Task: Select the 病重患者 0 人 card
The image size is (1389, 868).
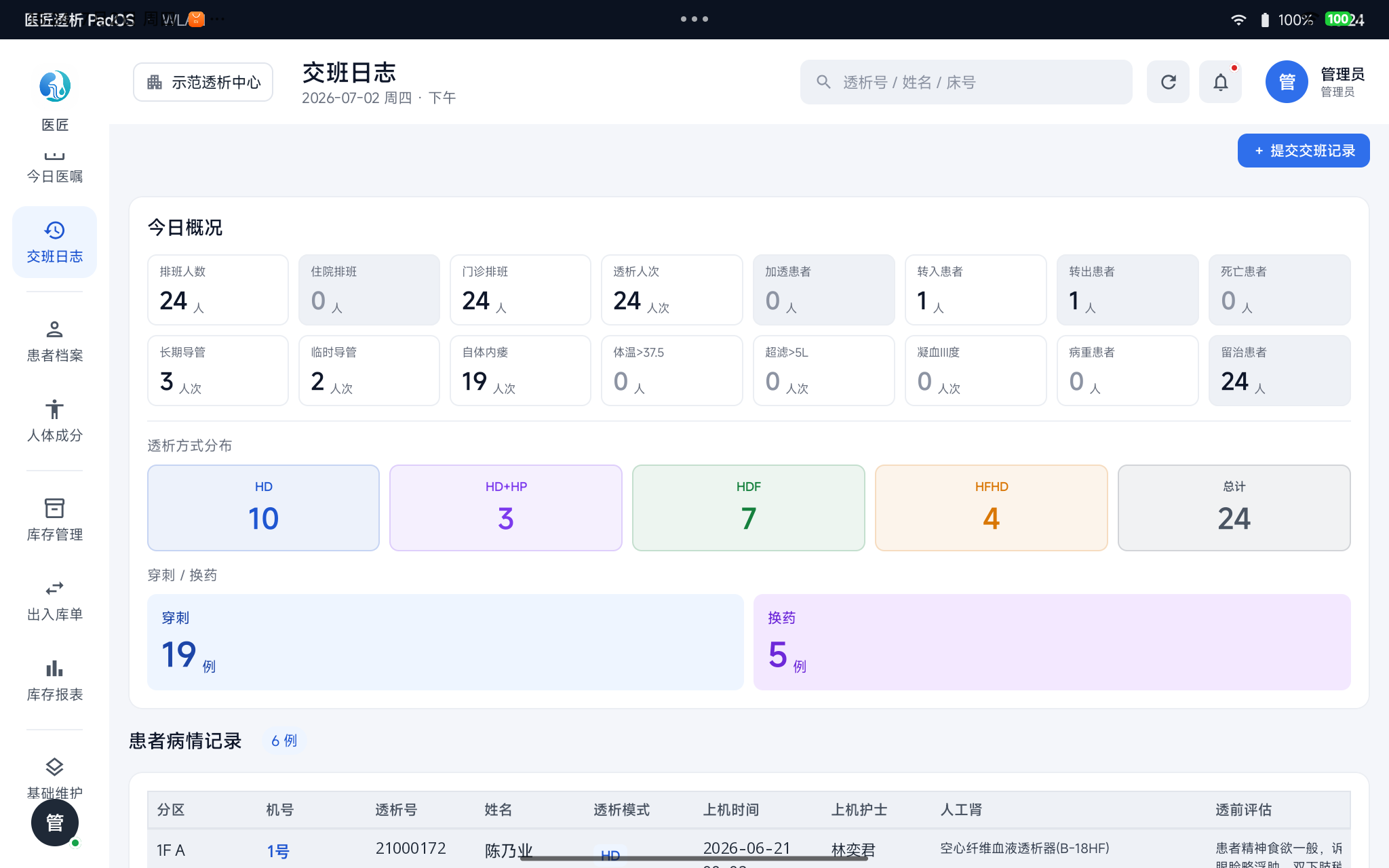Action: click(1127, 370)
